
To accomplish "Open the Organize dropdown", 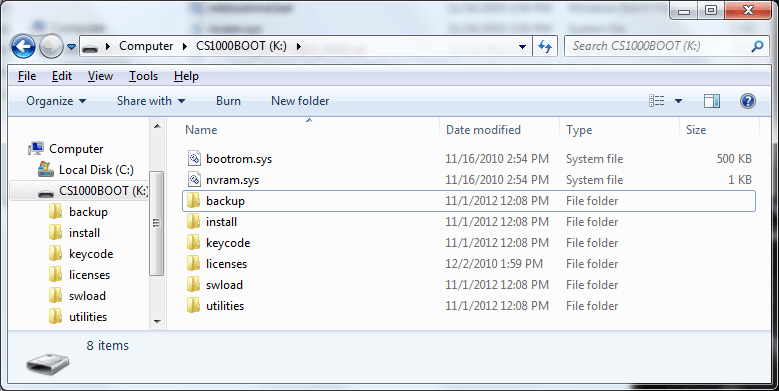I will pyautogui.click(x=56, y=101).
